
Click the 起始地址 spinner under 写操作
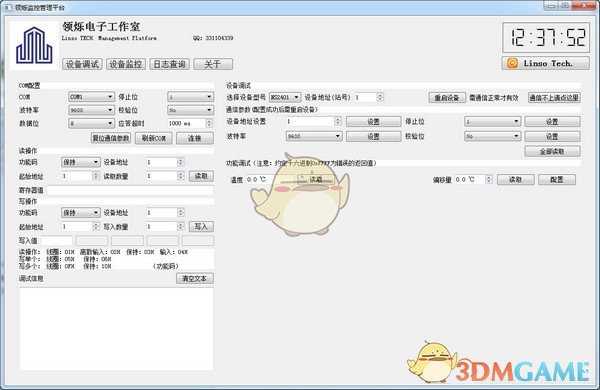point(80,227)
